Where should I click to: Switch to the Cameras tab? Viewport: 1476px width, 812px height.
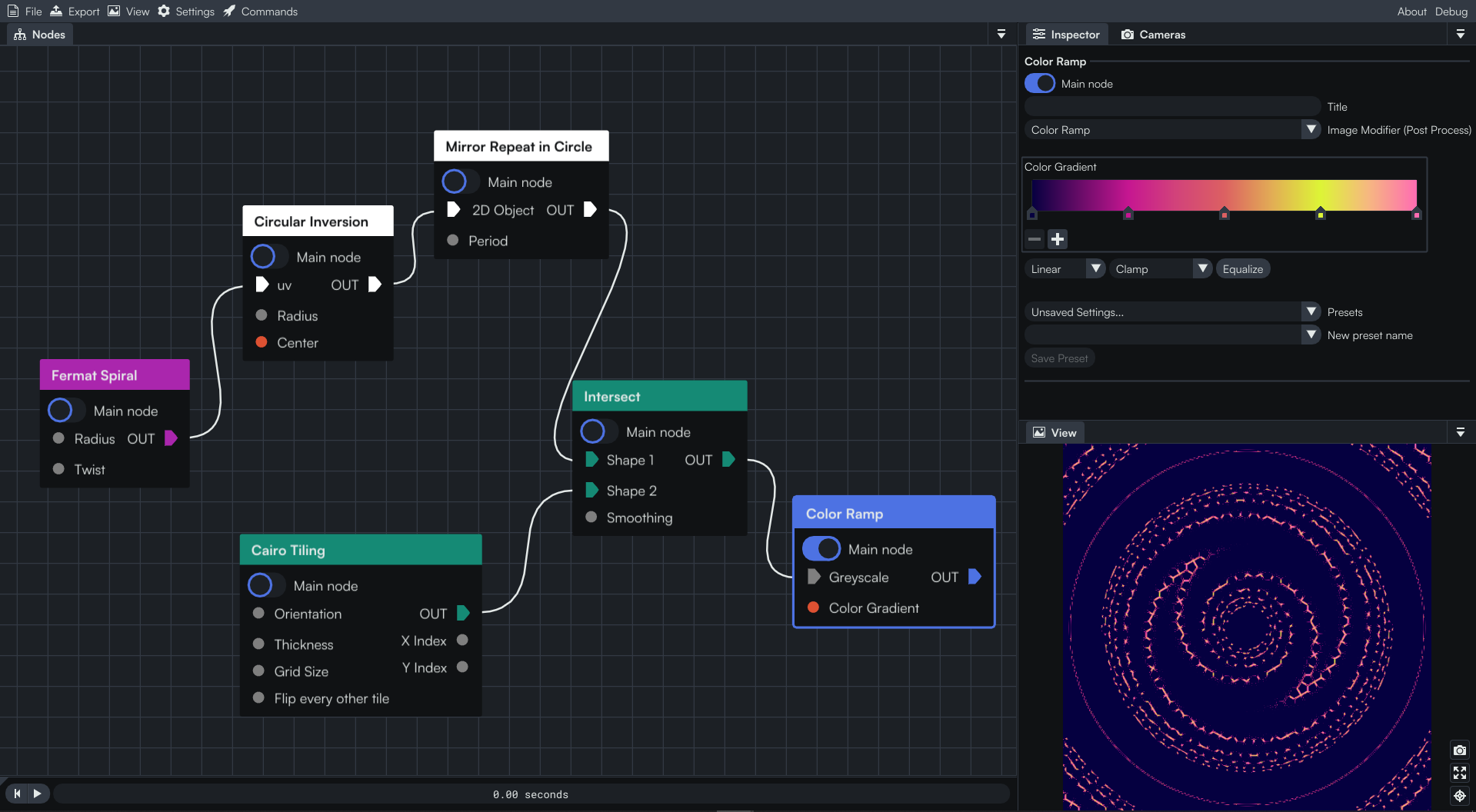(x=1153, y=34)
